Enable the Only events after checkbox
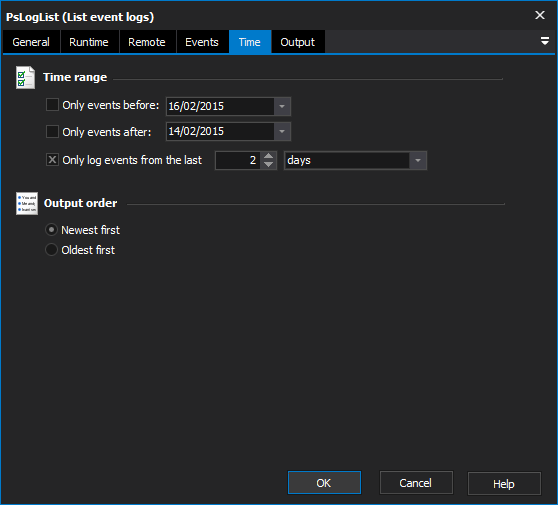 click(x=52, y=132)
